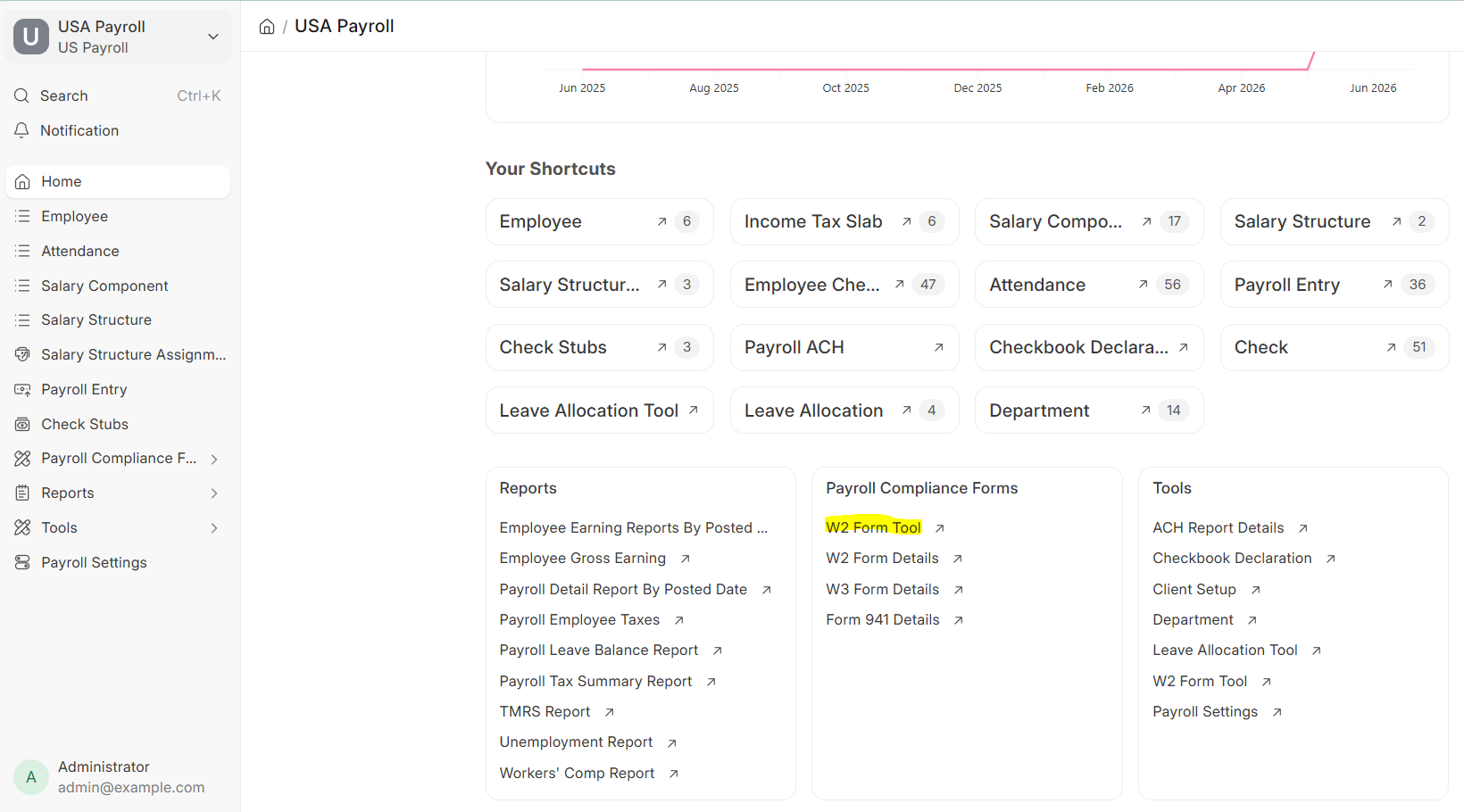Click arrow icon on Payroll ACH shortcut
The height and width of the screenshot is (812, 1464).
pyautogui.click(x=938, y=347)
